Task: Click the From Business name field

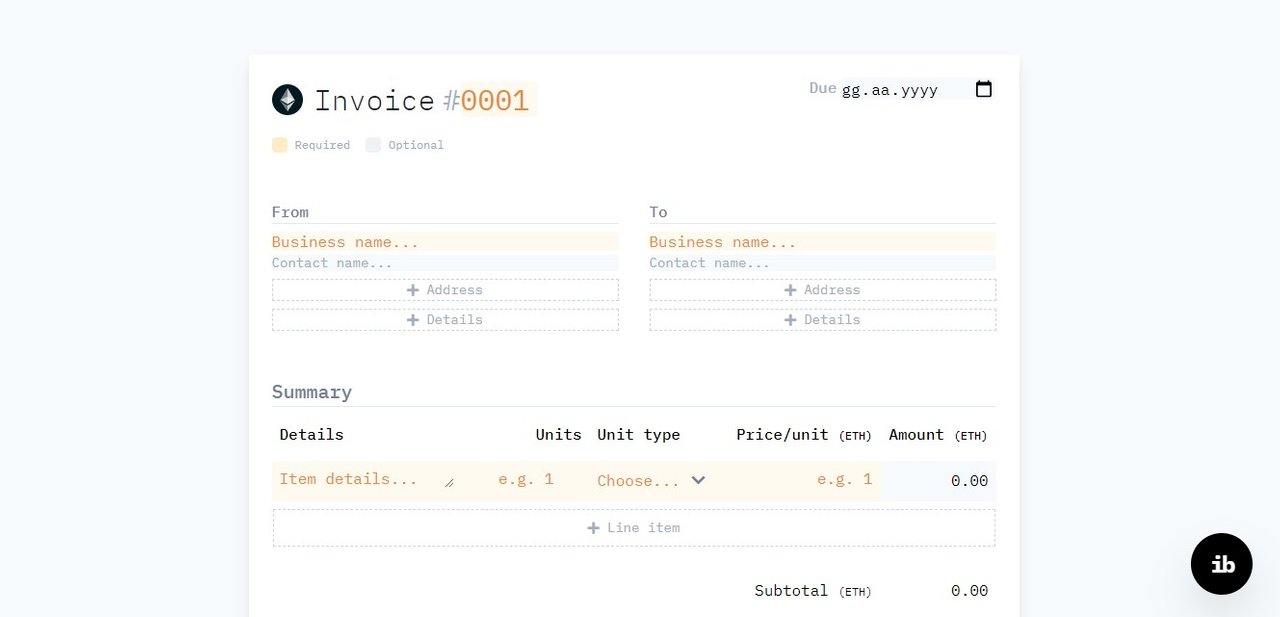Action: click(445, 242)
